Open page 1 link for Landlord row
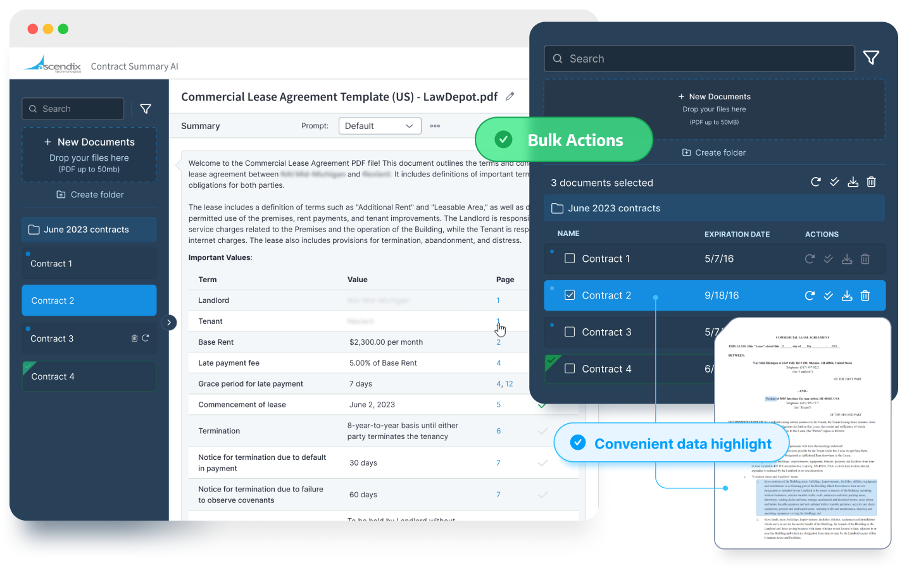The height and width of the screenshot is (576, 902). (498, 300)
